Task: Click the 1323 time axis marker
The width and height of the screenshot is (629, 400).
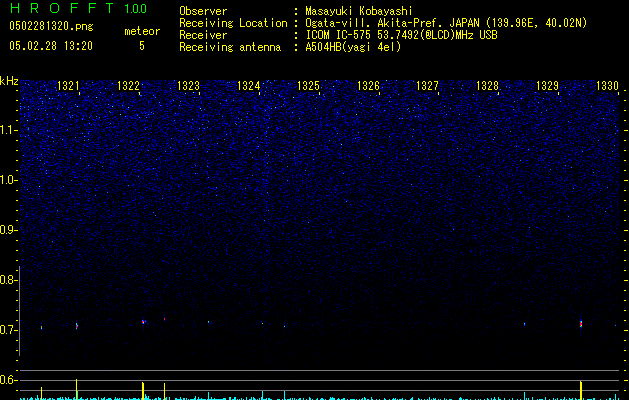Action: tap(188, 86)
